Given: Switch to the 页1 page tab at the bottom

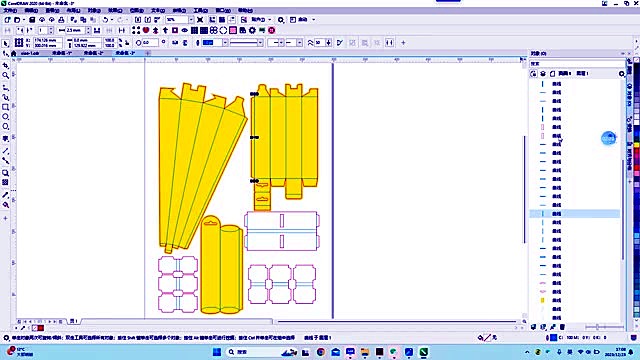Looking at the screenshot, I should click(x=73, y=321).
